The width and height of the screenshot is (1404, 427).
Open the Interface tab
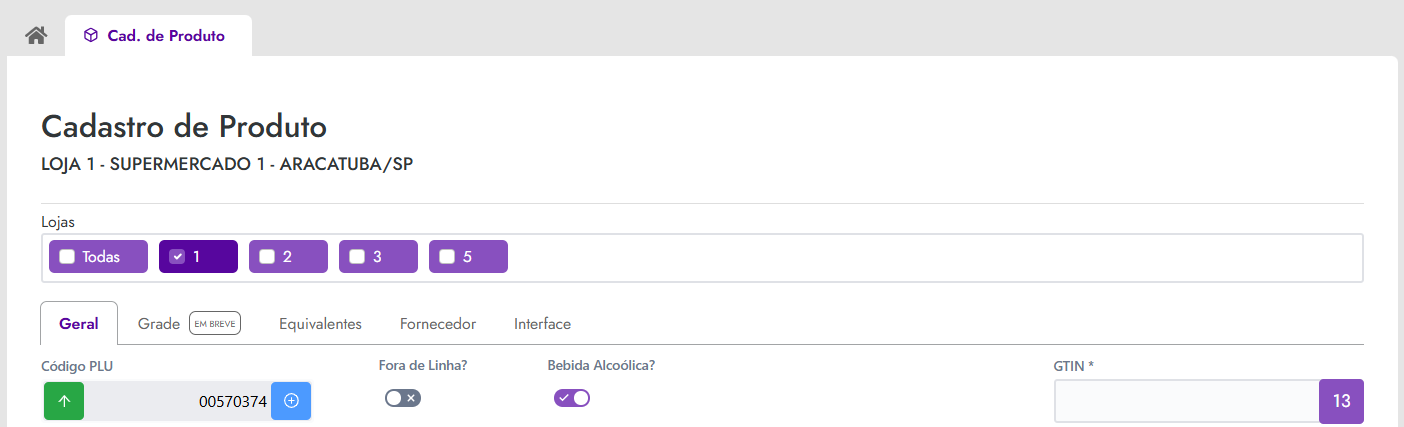(x=543, y=324)
